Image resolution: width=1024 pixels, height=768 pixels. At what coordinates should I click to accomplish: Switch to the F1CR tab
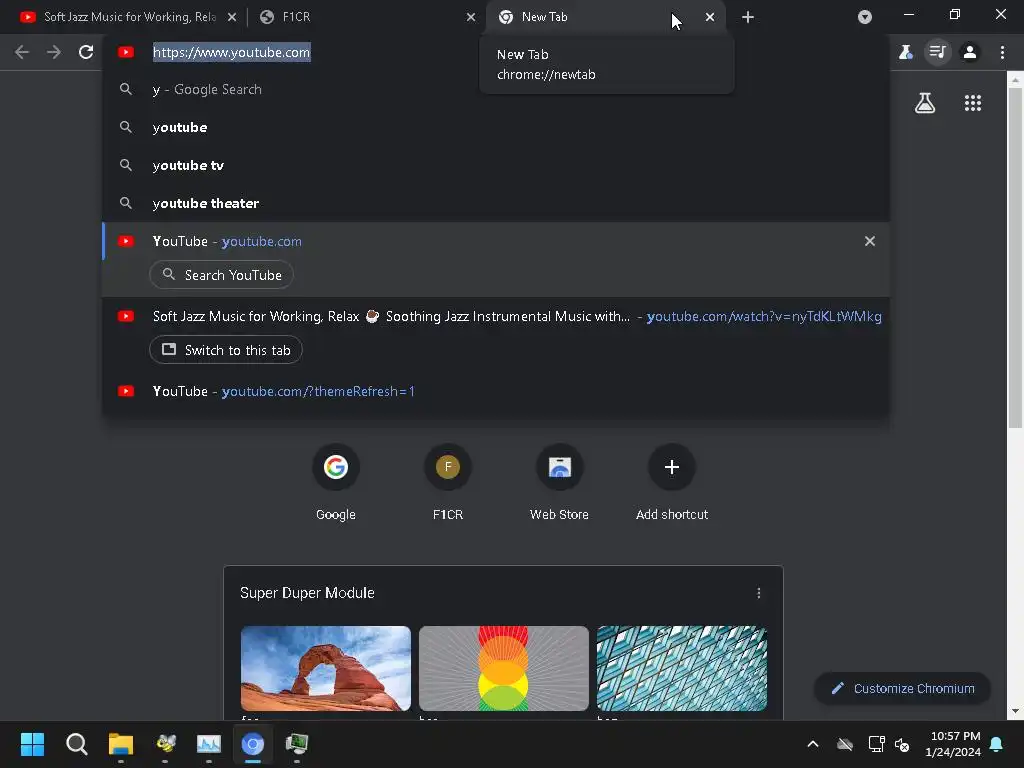pyautogui.click(x=366, y=17)
